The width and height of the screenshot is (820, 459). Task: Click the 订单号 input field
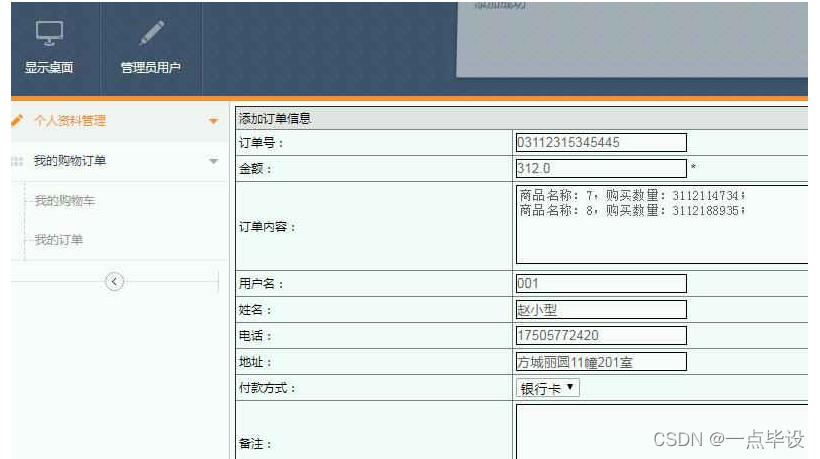601,142
